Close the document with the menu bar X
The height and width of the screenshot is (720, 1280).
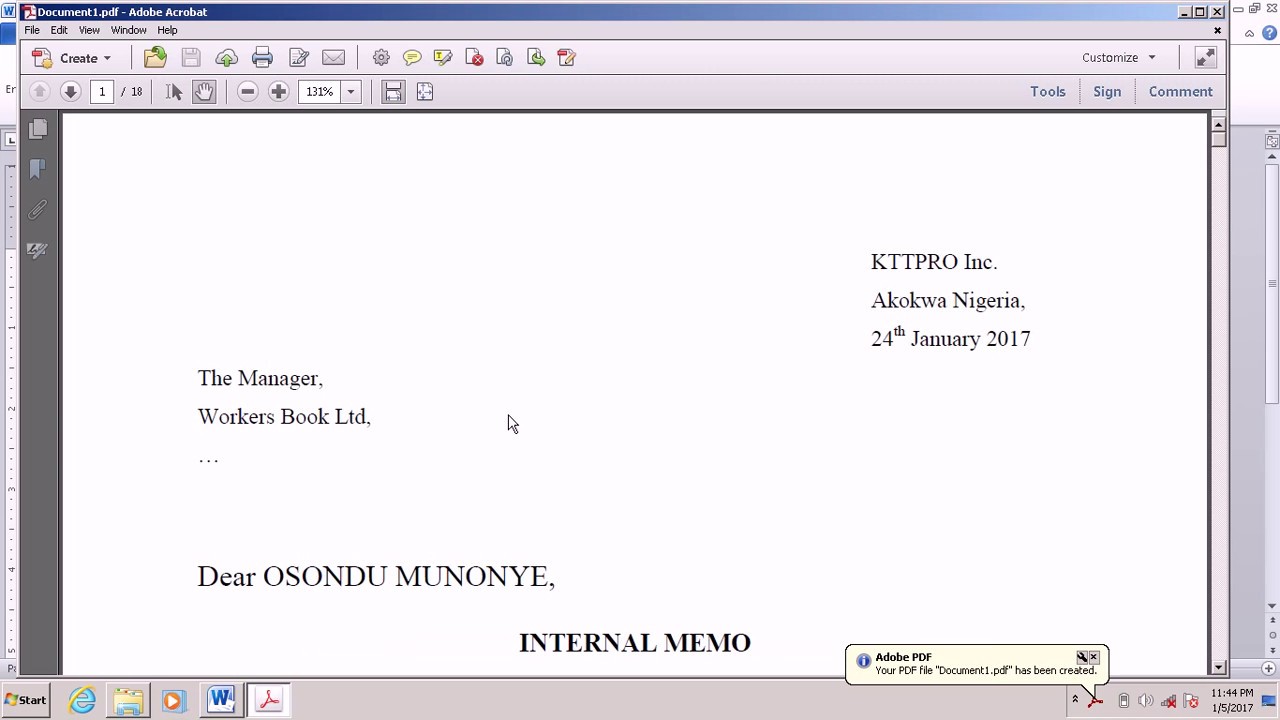coord(1218,30)
